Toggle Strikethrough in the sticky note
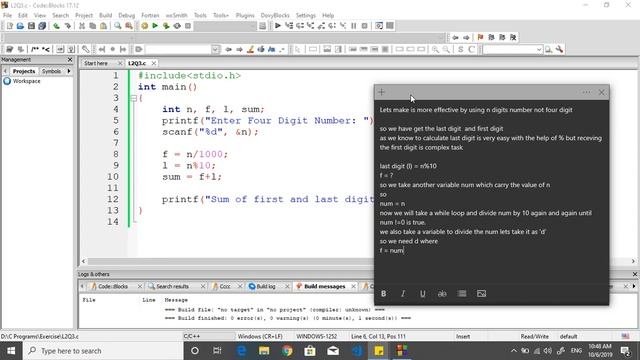This screenshot has width=640, height=360. pyautogui.click(x=442, y=293)
